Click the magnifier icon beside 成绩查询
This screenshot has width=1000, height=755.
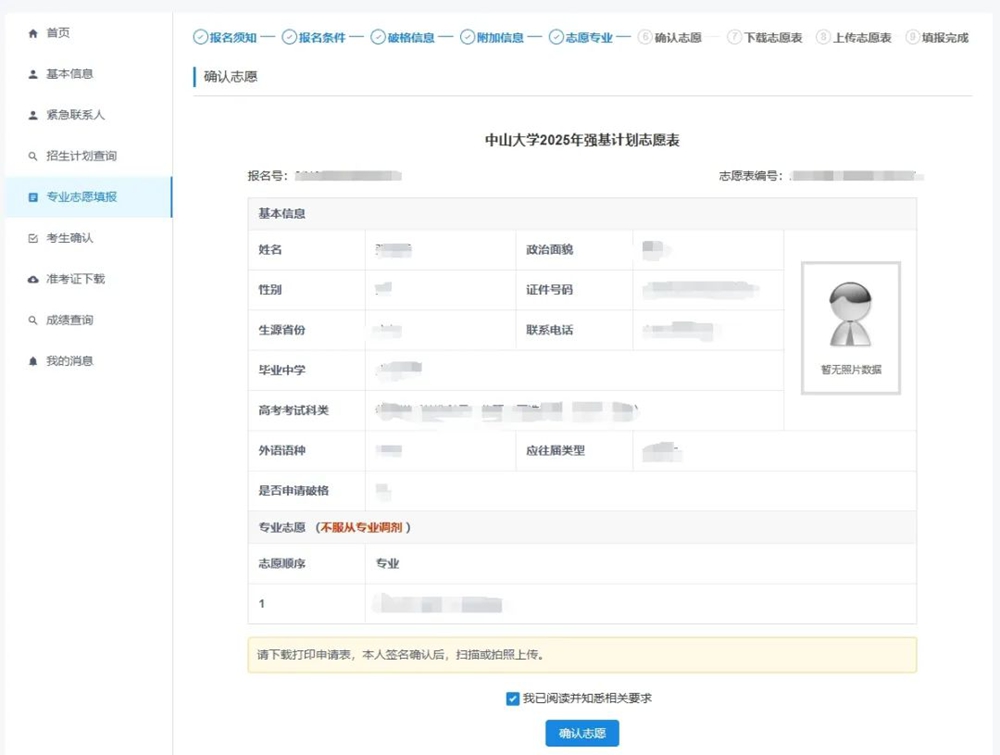[33, 320]
